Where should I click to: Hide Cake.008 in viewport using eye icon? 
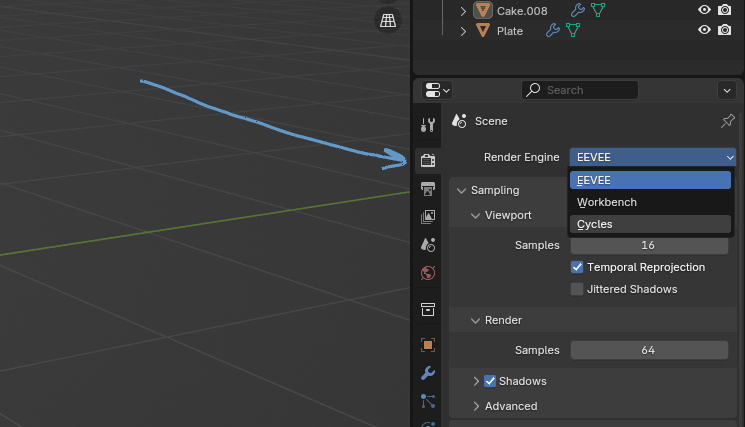point(704,10)
